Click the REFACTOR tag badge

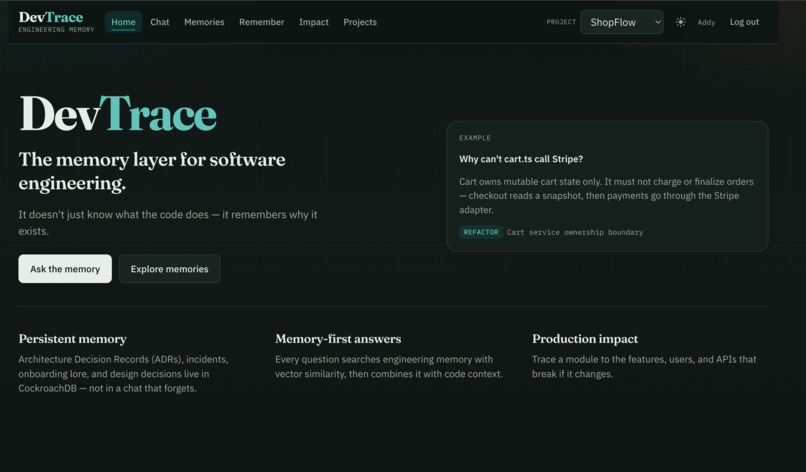pyautogui.click(x=481, y=232)
